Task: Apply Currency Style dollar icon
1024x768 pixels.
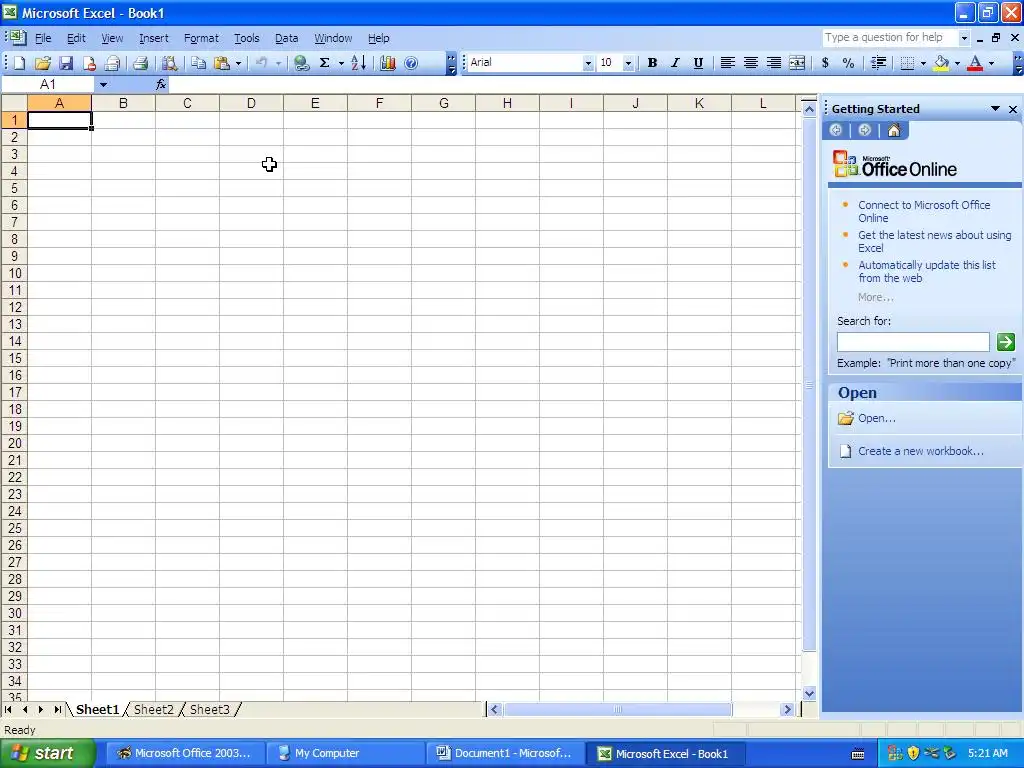Action: click(825, 63)
